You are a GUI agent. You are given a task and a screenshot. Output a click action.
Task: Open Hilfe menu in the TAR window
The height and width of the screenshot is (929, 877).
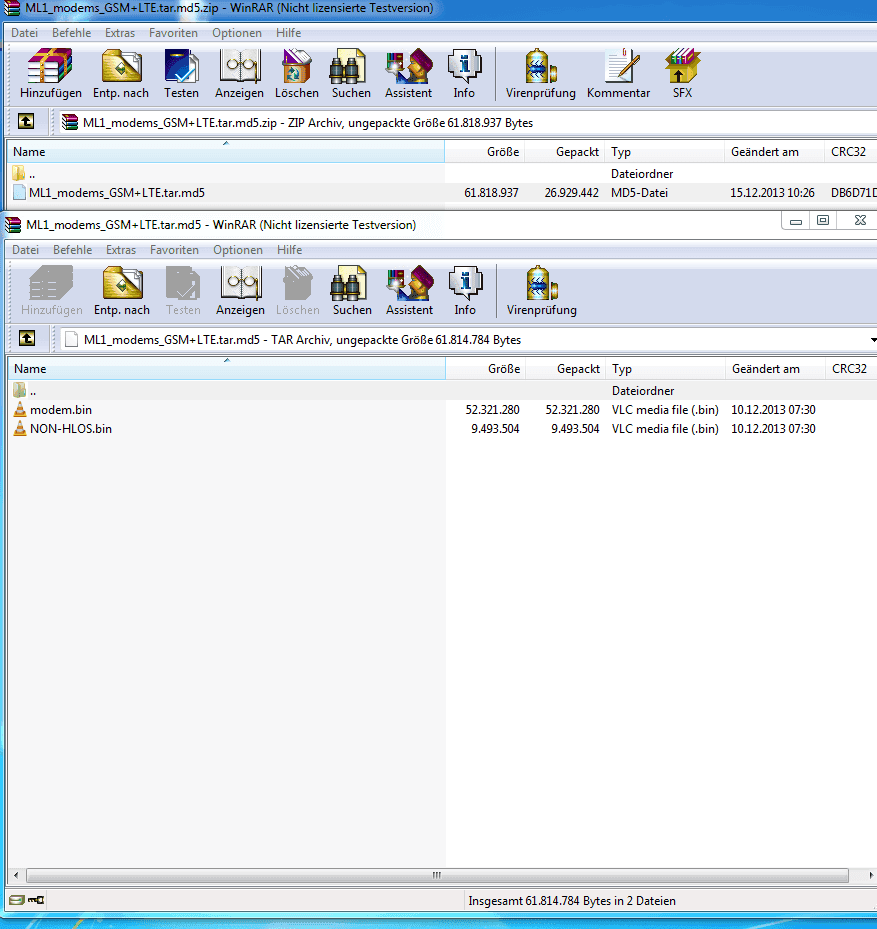pyautogui.click(x=289, y=249)
